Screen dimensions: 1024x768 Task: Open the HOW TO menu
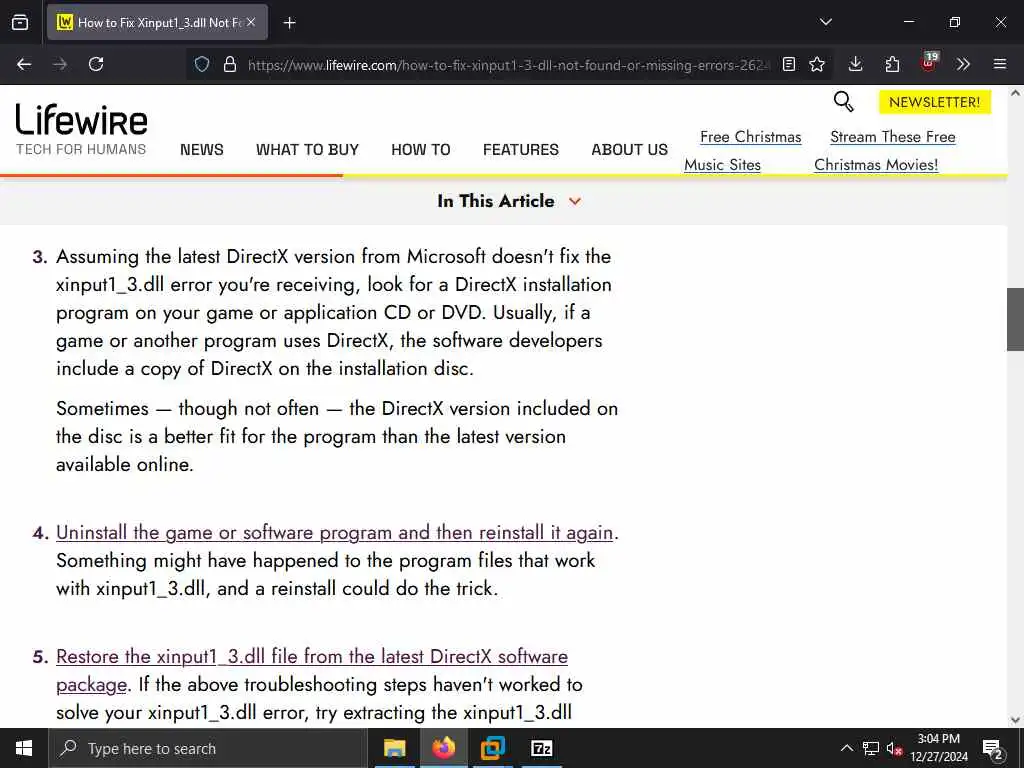click(421, 150)
